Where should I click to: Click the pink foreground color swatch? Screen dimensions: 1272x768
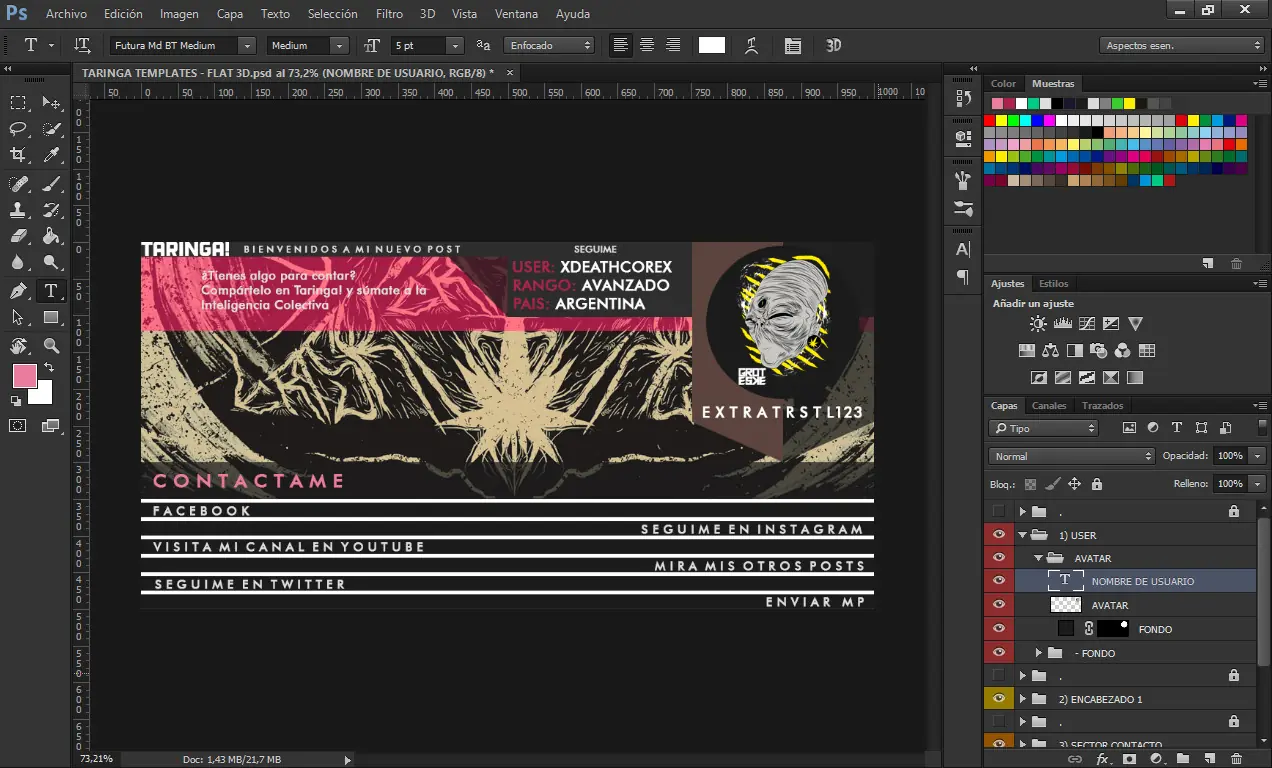coord(24,376)
